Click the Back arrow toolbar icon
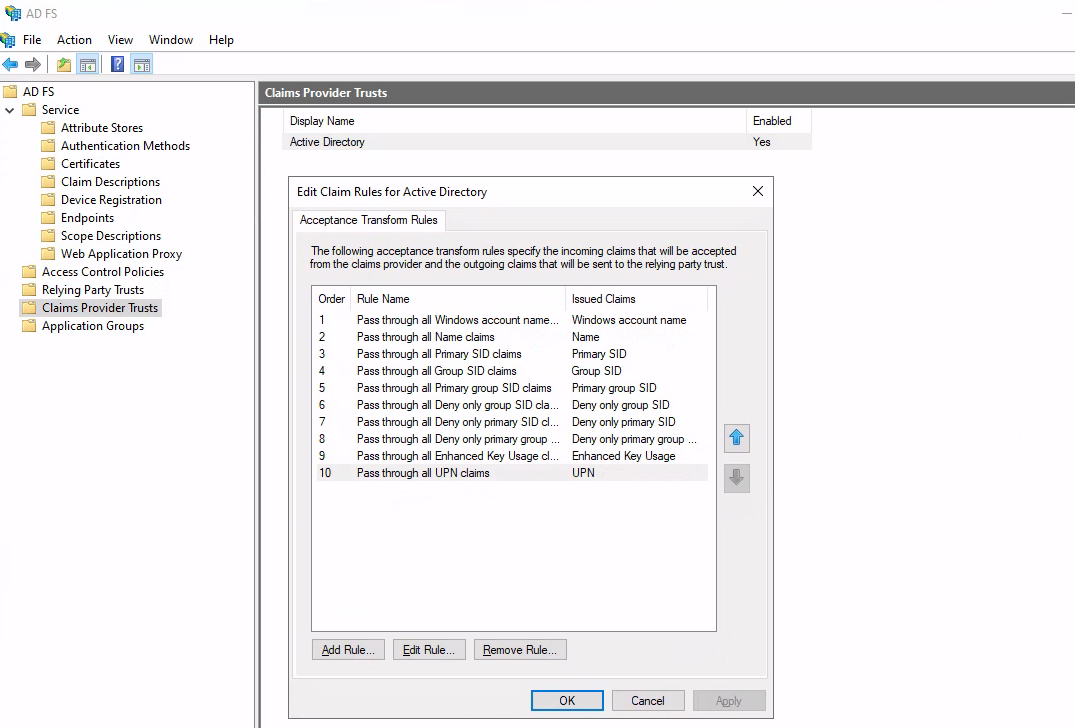This screenshot has width=1075, height=728. coord(10,65)
